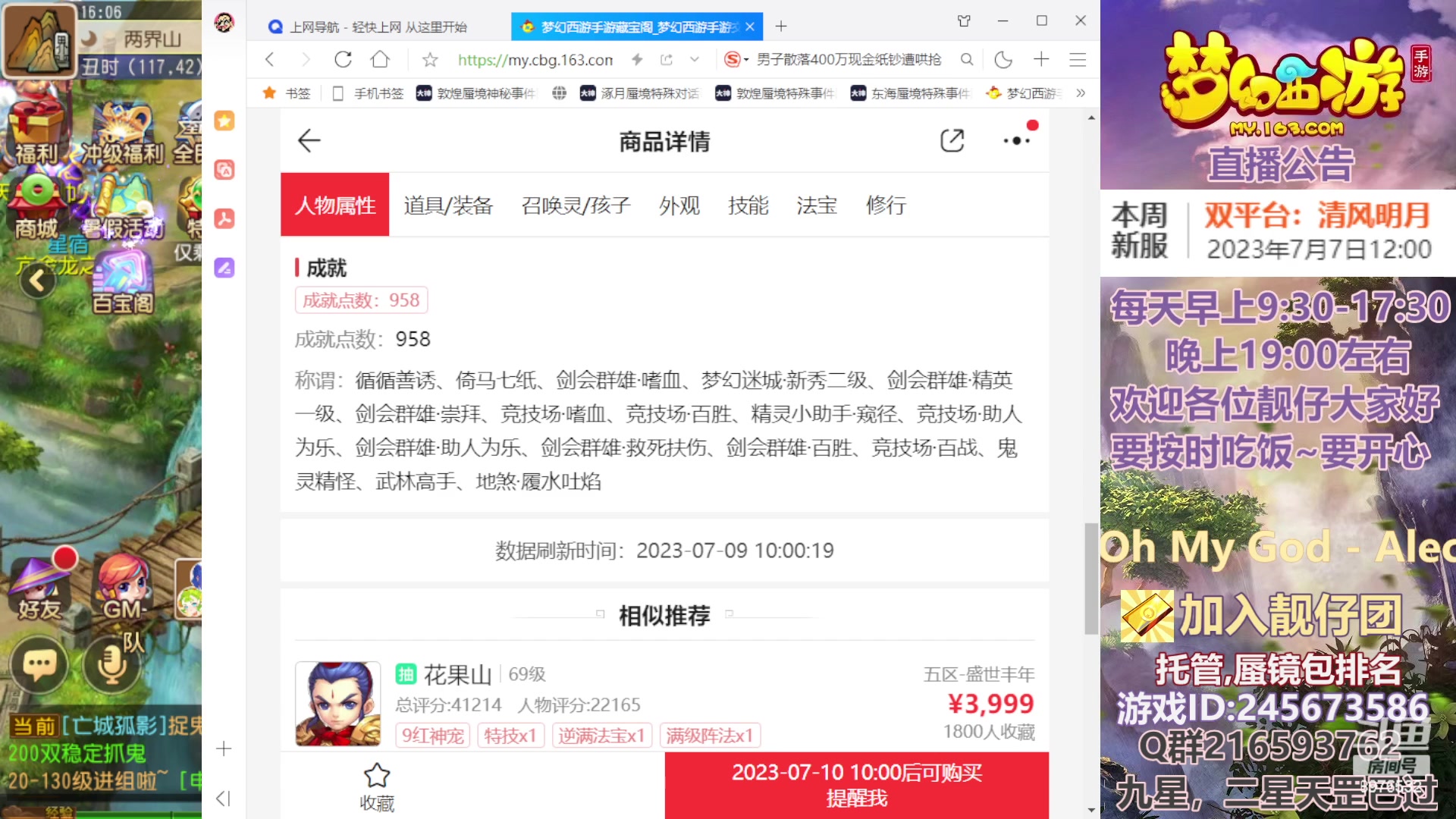Viewport: 1456px width, 819px height.
Task: Expand the address bar dropdown chevron
Action: (x=695, y=59)
